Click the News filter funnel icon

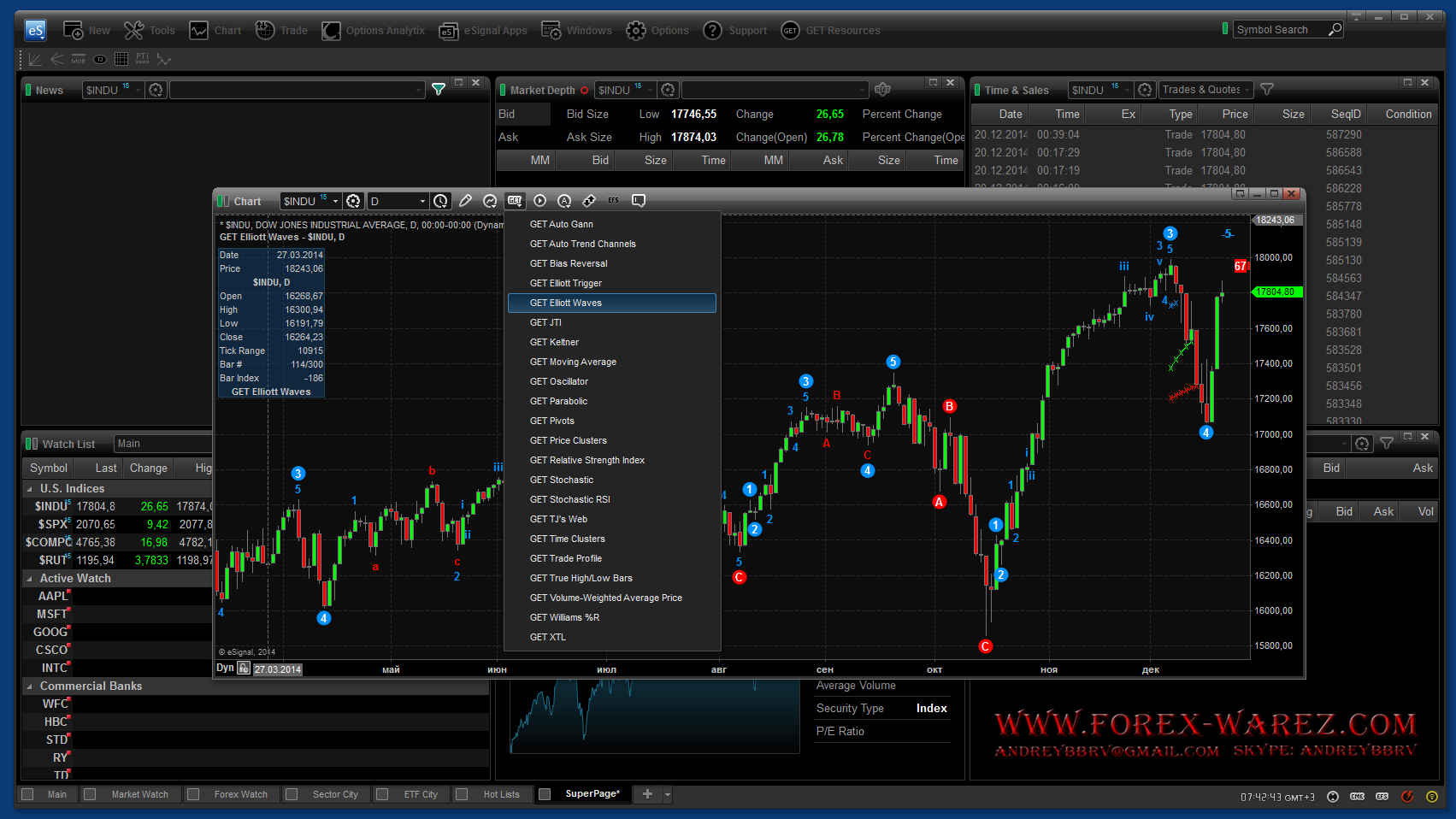(x=439, y=90)
